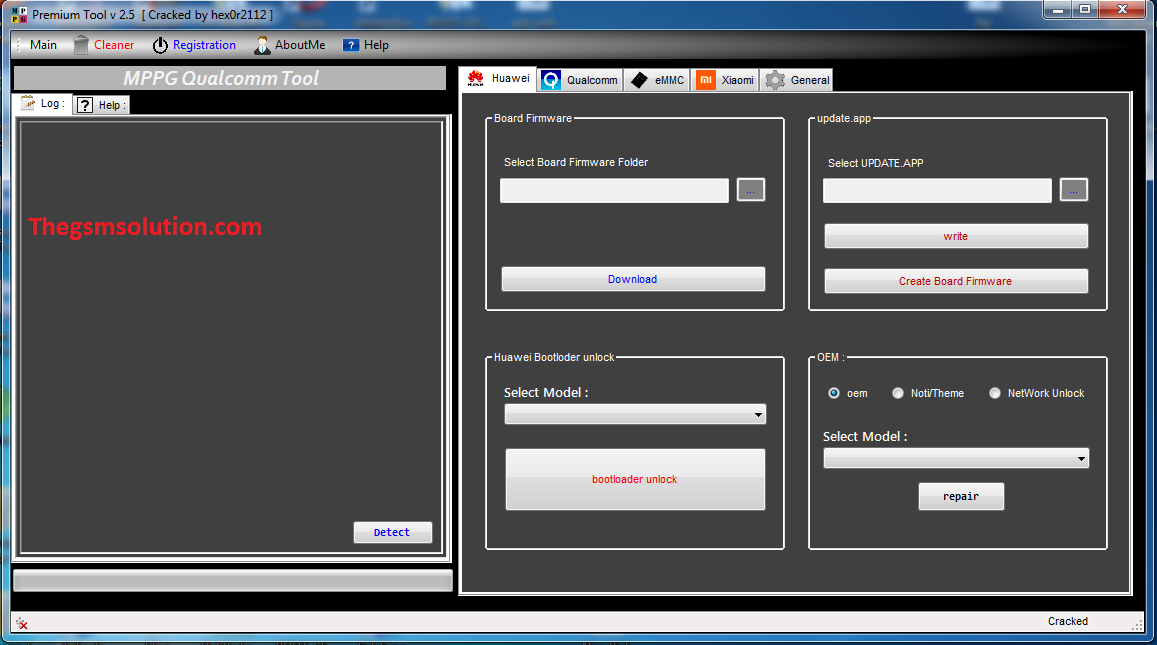Click the 'Cracked' status bar text
This screenshot has height=645, width=1157.
(x=1068, y=621)
